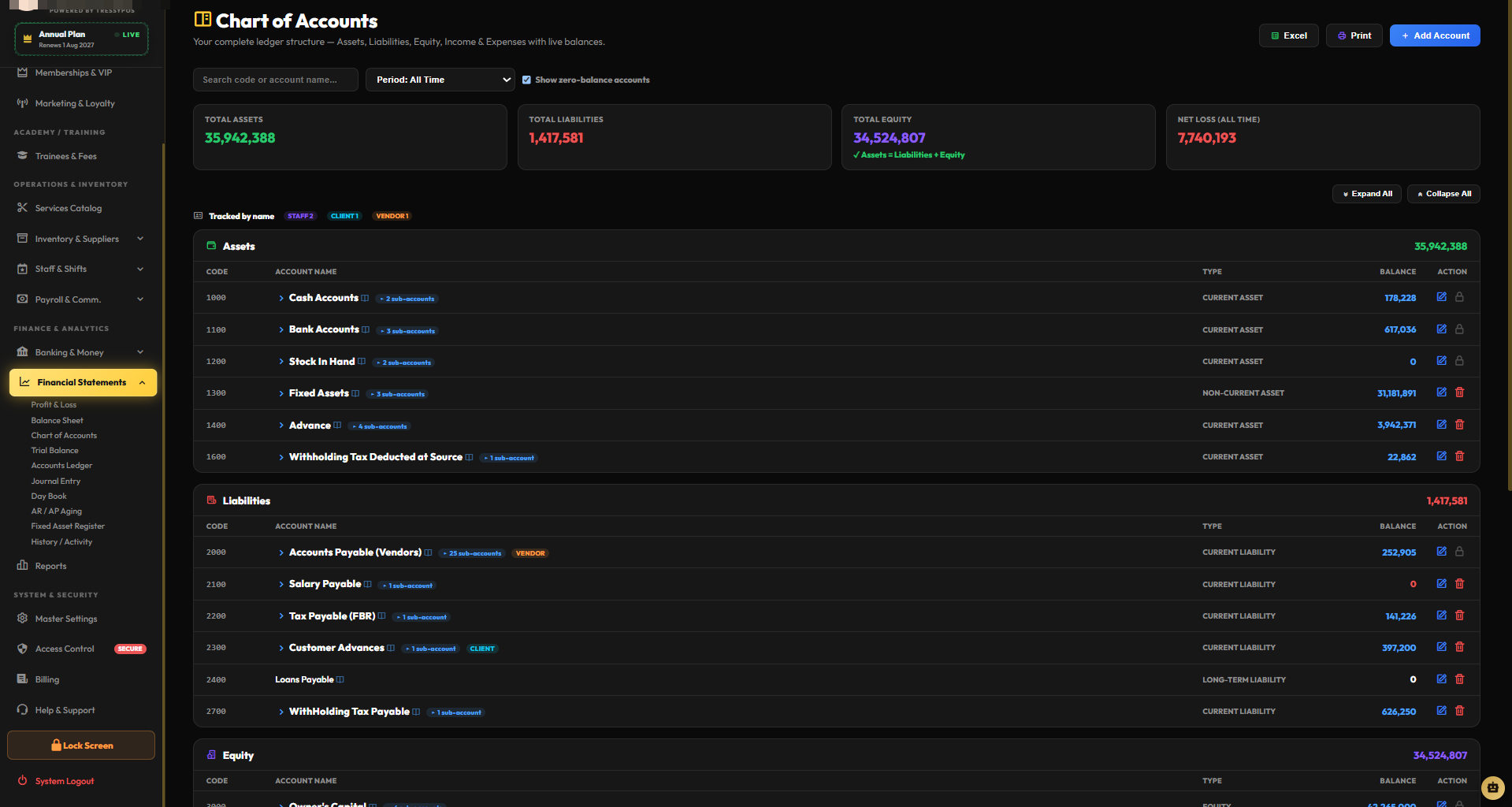Click the chatbot assistant icon
Image resolution: width=1512 pixels, height=807 pixels.
click(1492, 787)
